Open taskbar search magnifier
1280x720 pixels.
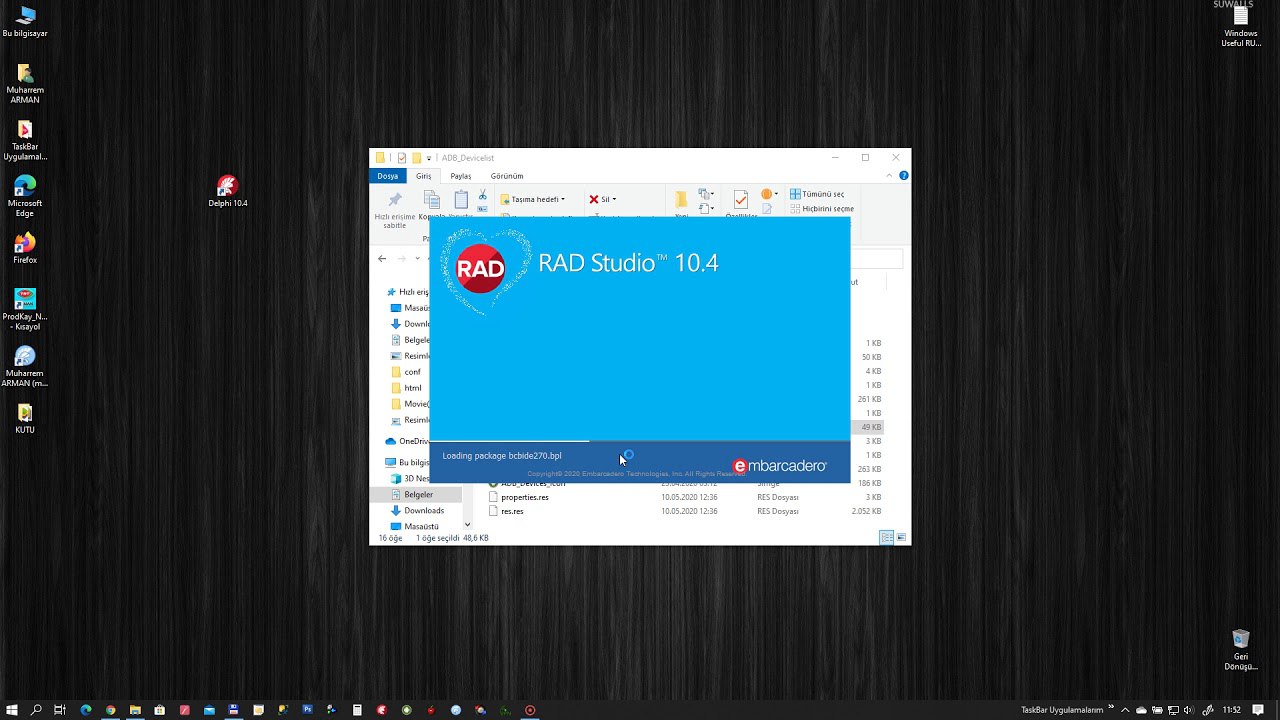click(x=36, y=710)
